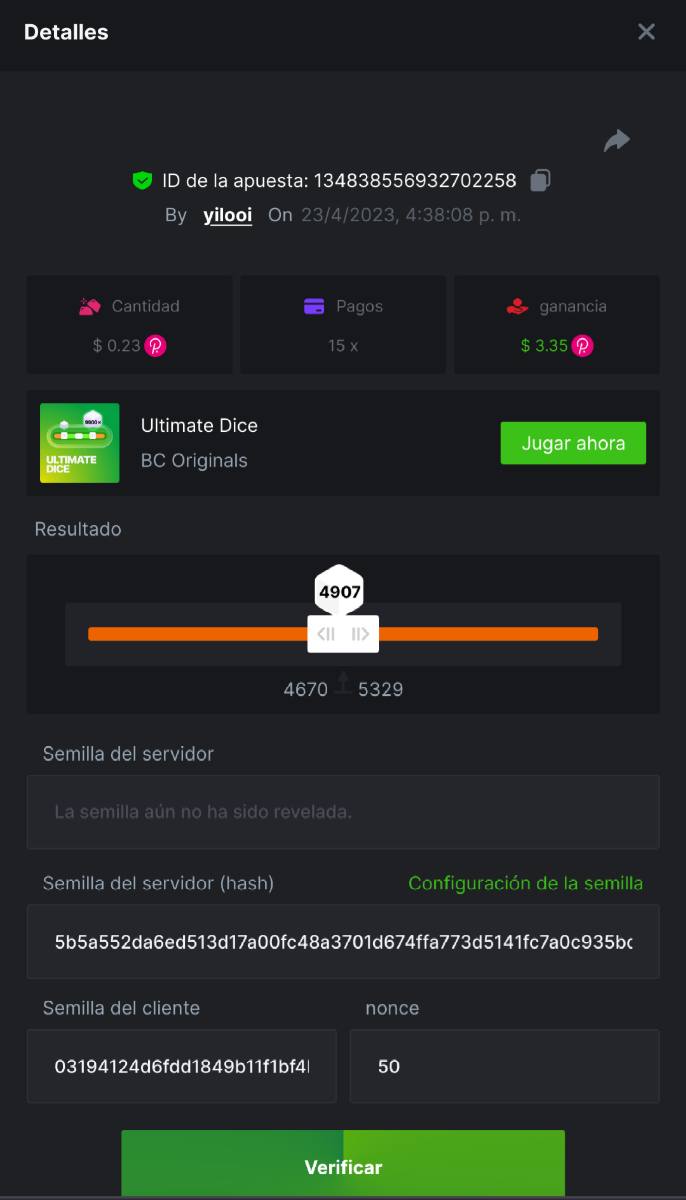
Task: Click the Cantidad dice icon
Action: coord(90,307)
